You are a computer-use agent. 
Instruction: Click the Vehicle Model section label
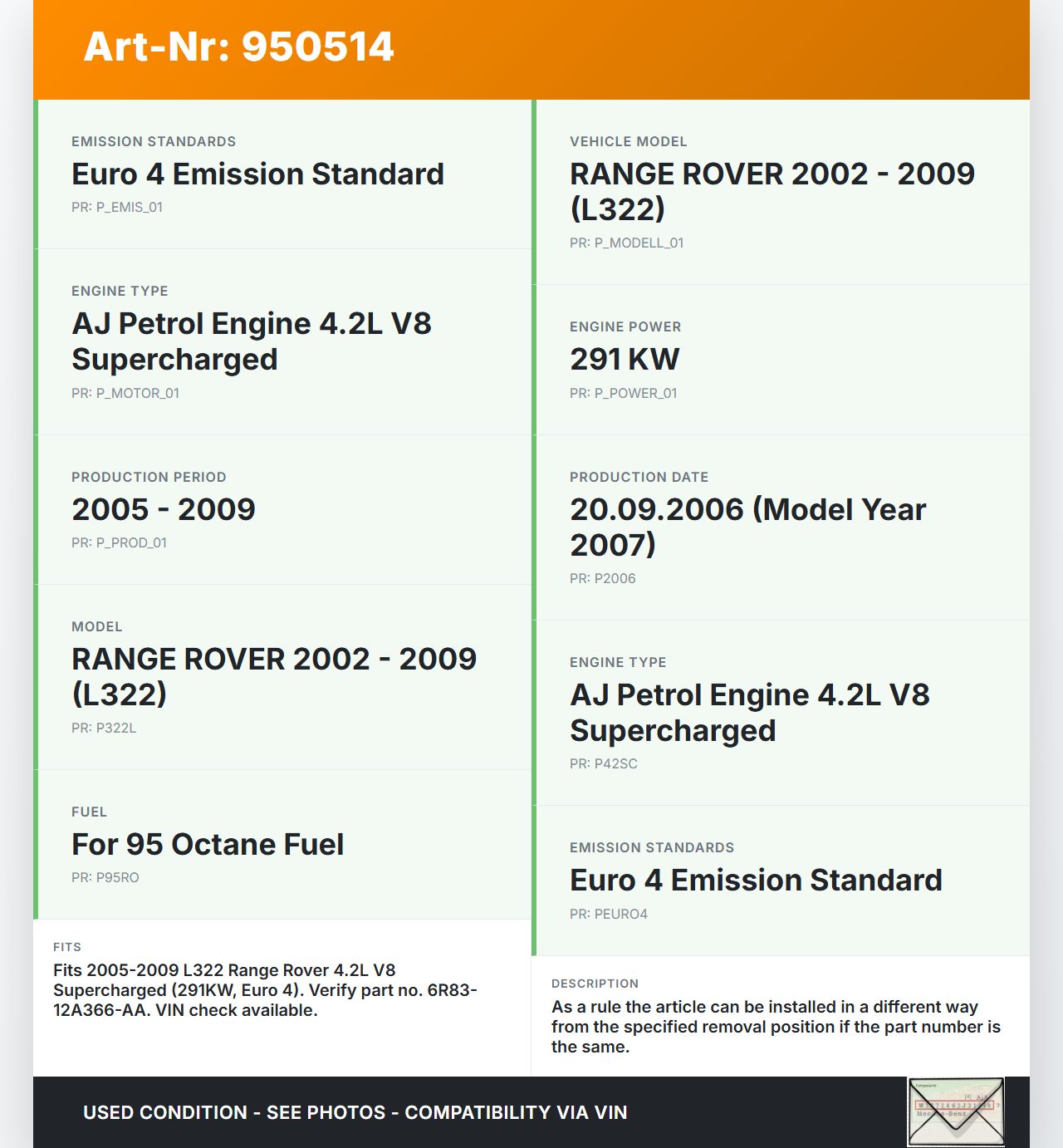point(628,141)
